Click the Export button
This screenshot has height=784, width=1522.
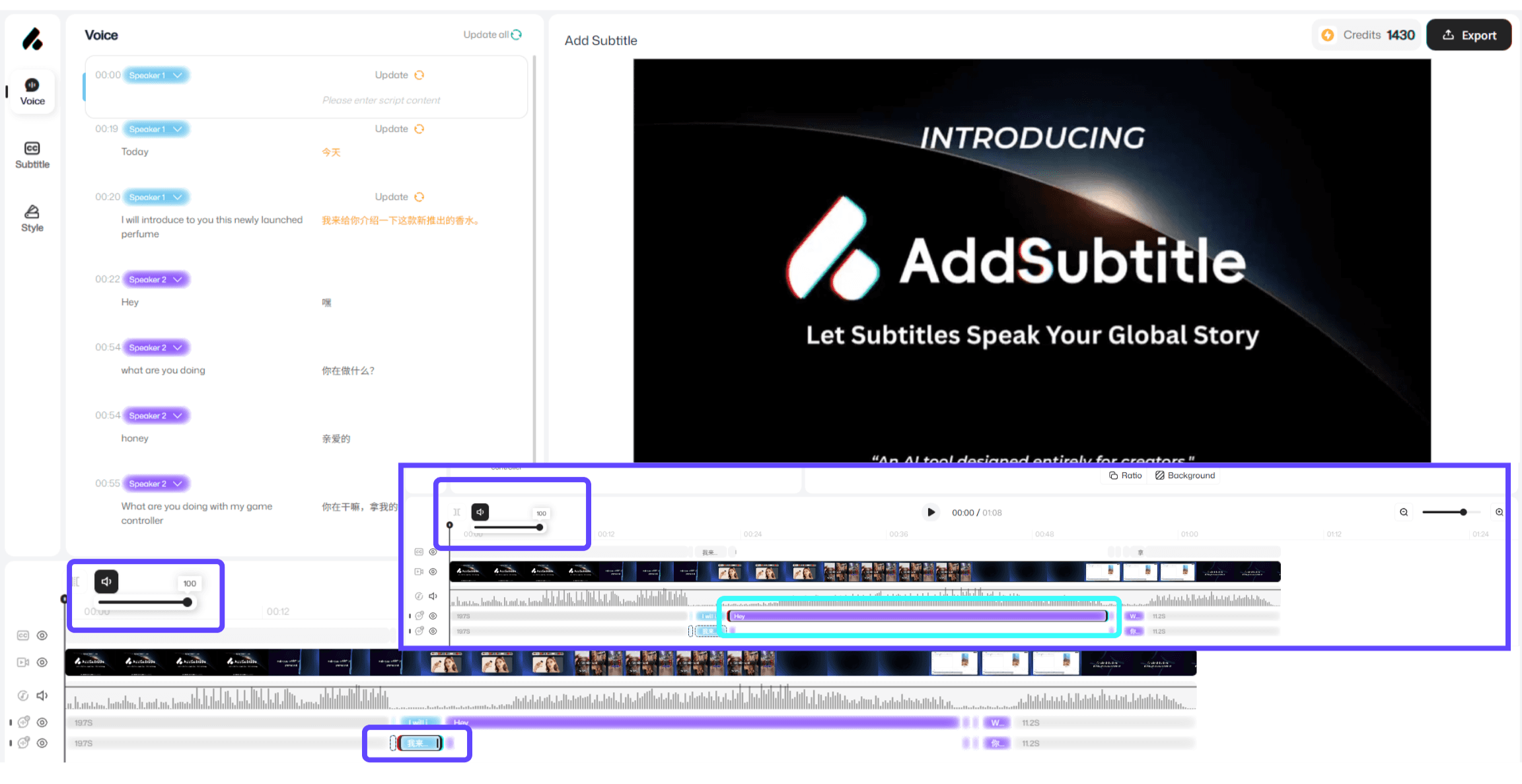[1468, 35]
